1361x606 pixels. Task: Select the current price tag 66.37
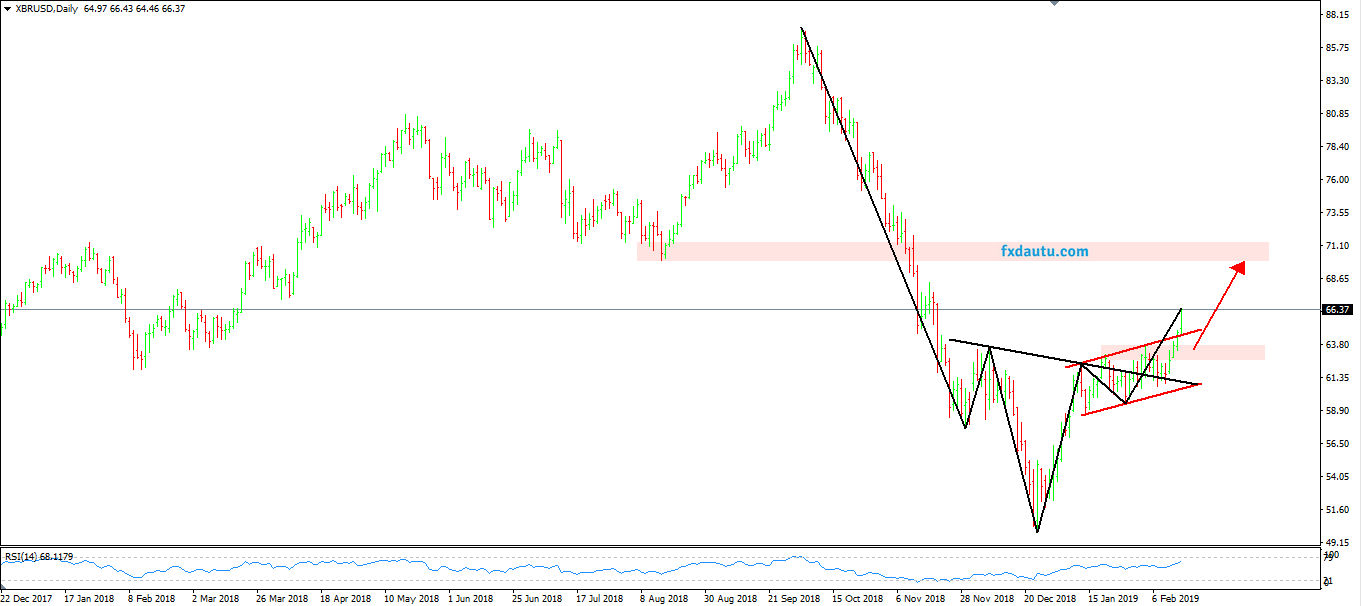[x=1338, y=310]
